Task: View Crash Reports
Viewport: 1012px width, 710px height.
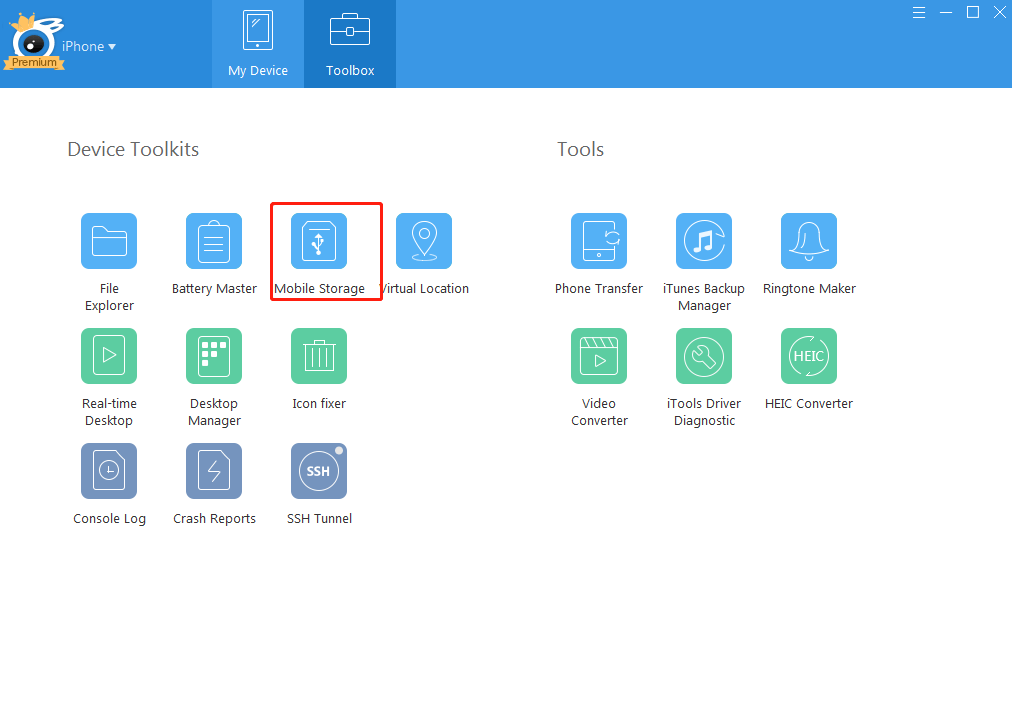Action: (x=214, y=470)
